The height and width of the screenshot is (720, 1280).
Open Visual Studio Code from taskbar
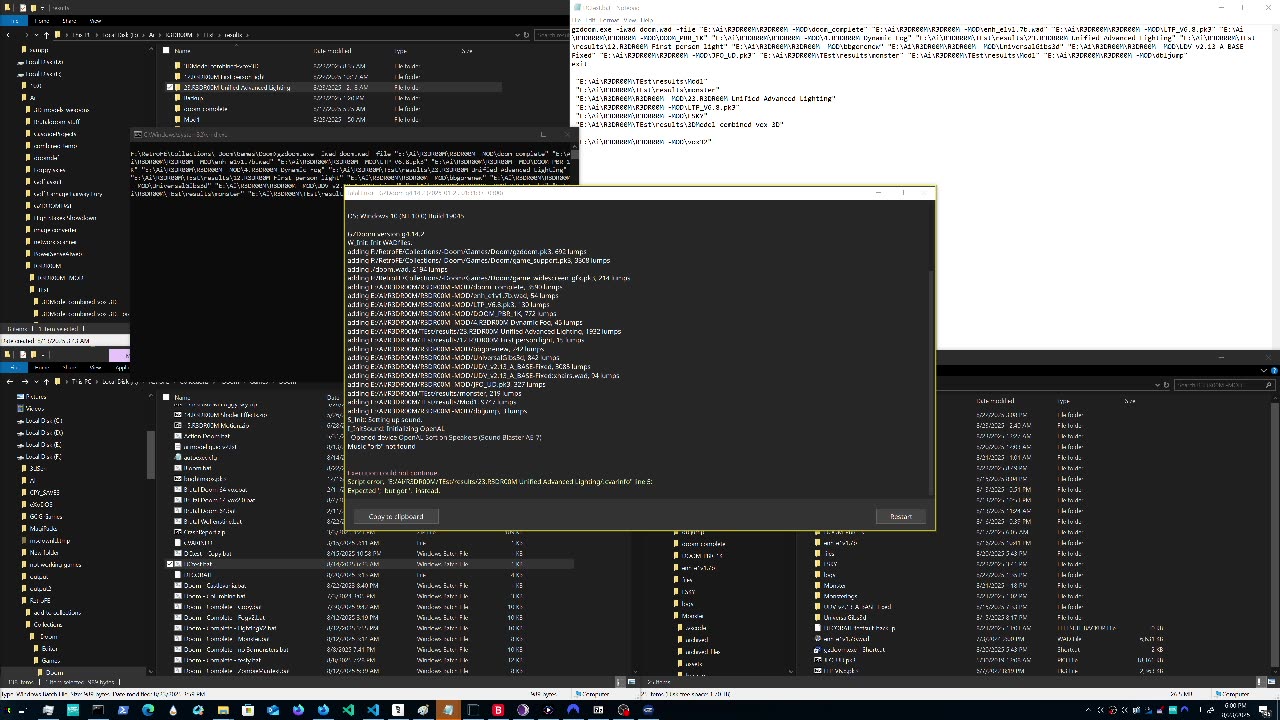(373, 710)
